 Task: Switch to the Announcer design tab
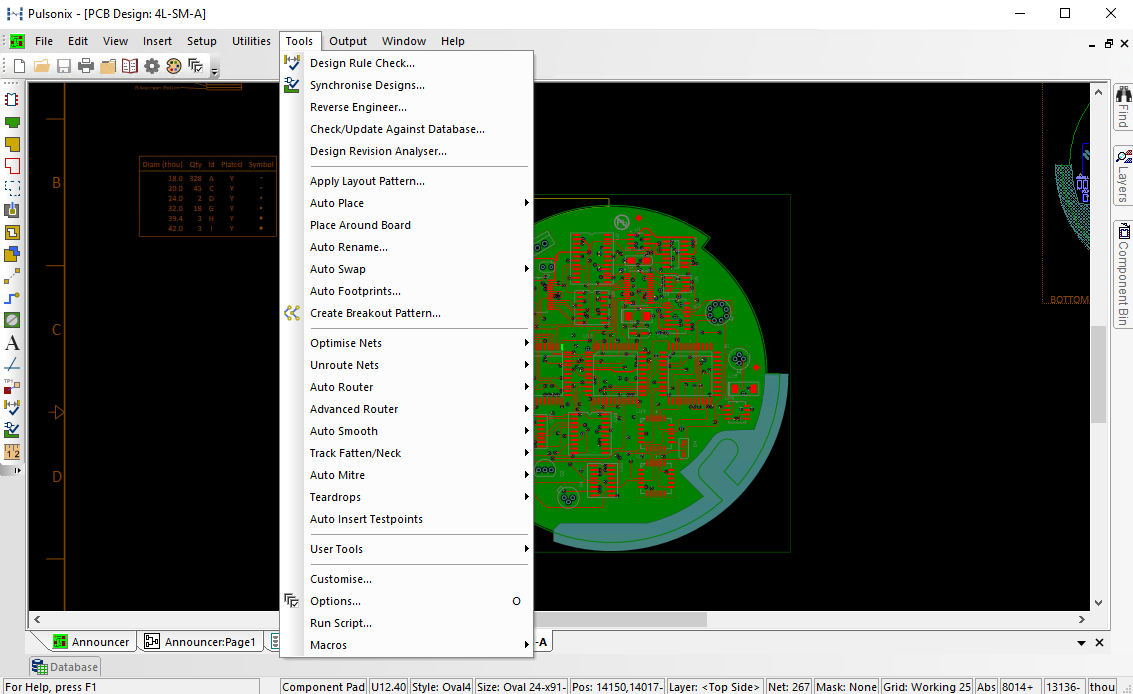[91, 642]
